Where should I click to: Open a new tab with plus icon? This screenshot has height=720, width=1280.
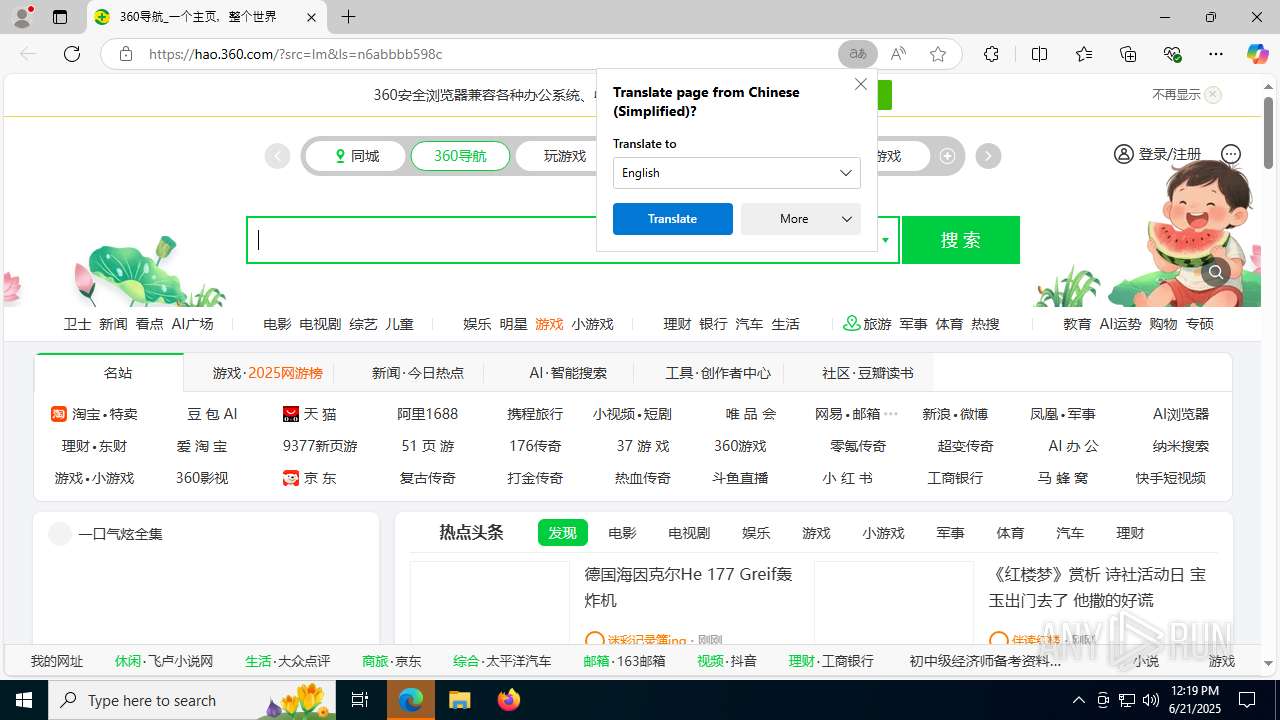click(348, 17)
